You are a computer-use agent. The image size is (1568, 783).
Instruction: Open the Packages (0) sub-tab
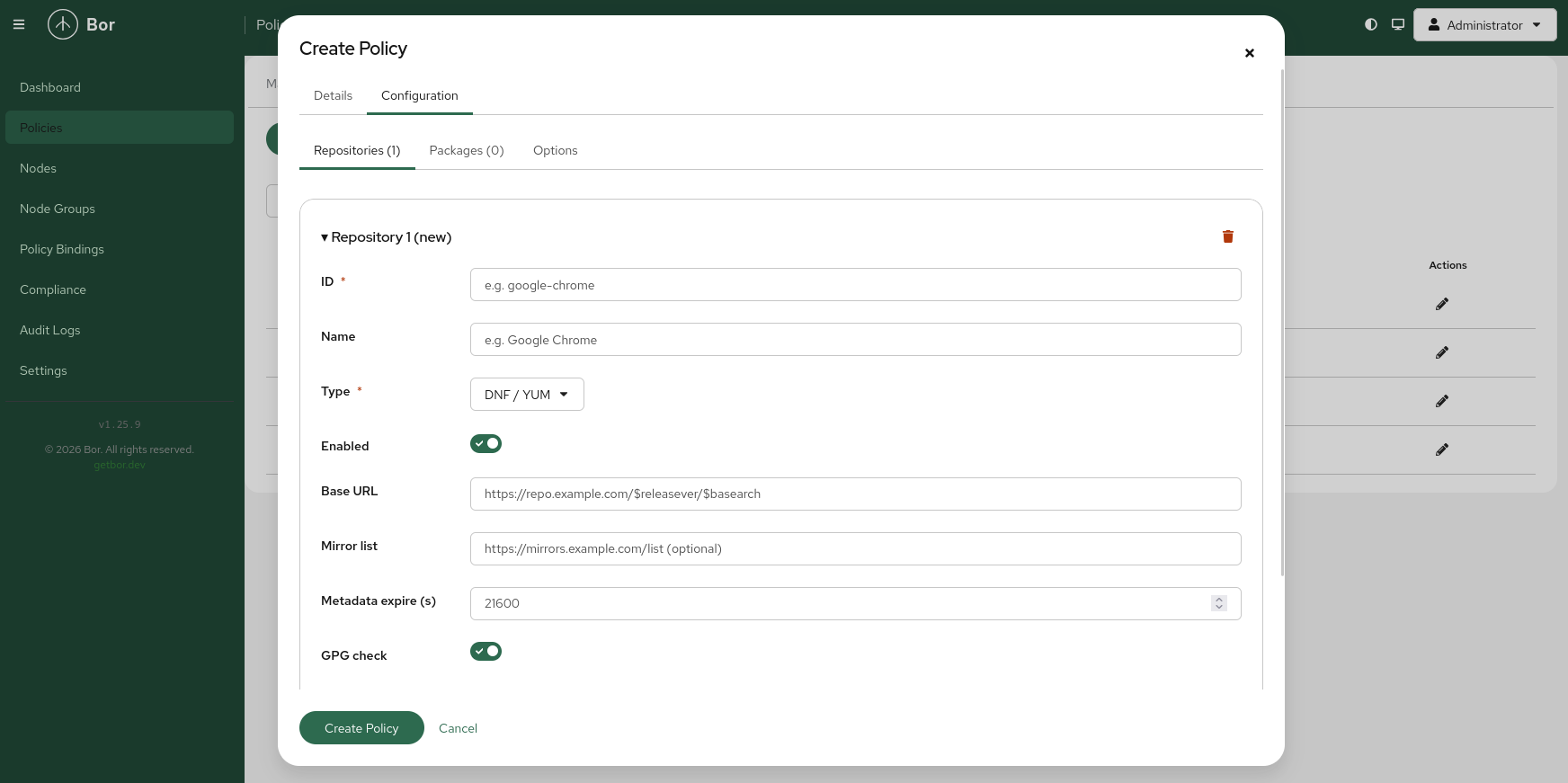pos(467,150)
